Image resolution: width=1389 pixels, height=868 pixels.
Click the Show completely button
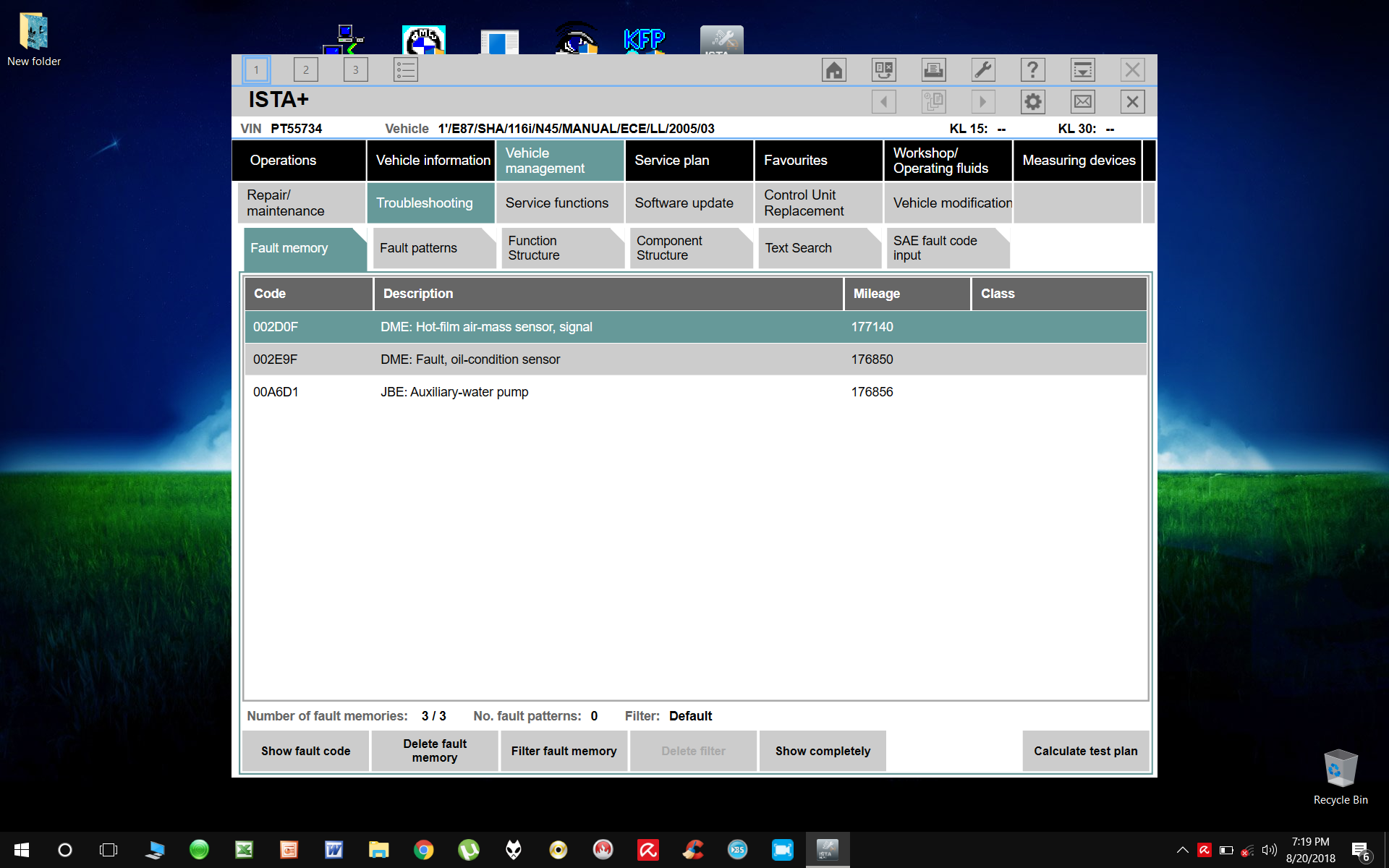point(823,751)
